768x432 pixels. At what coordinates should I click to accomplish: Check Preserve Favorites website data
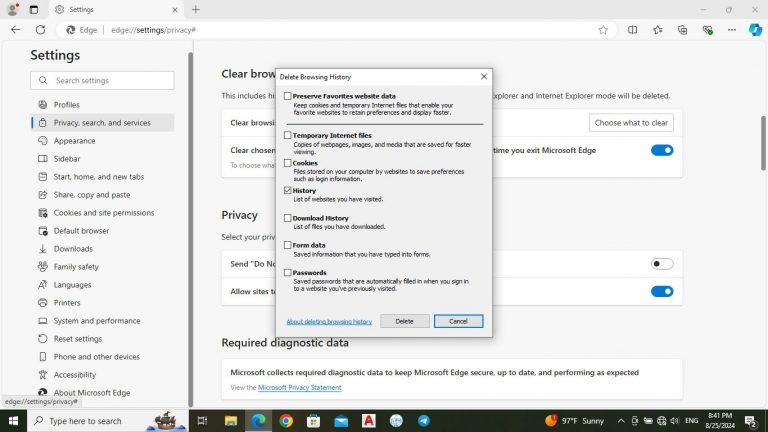288,96
